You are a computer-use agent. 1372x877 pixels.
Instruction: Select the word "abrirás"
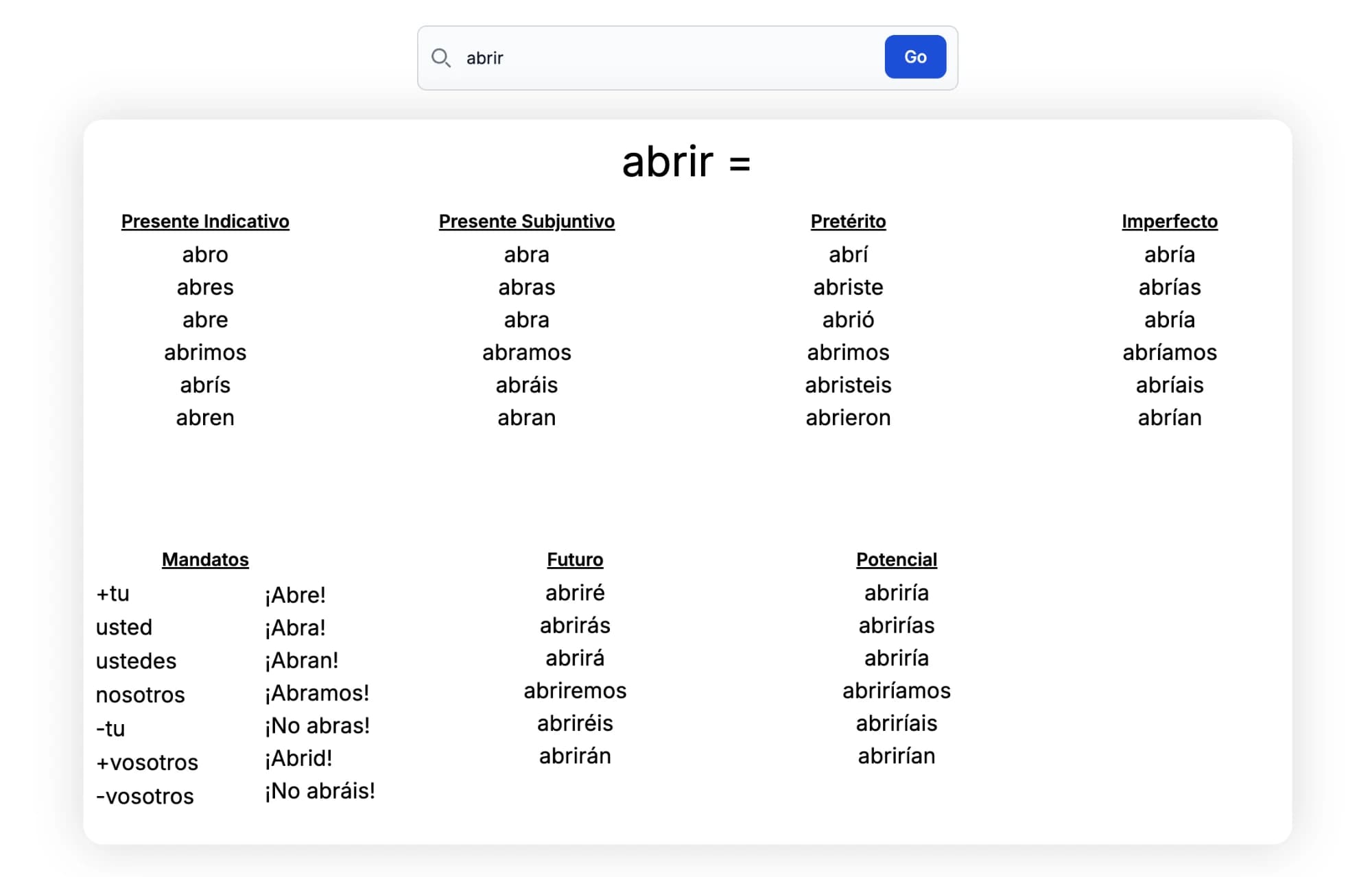(575, 625)
